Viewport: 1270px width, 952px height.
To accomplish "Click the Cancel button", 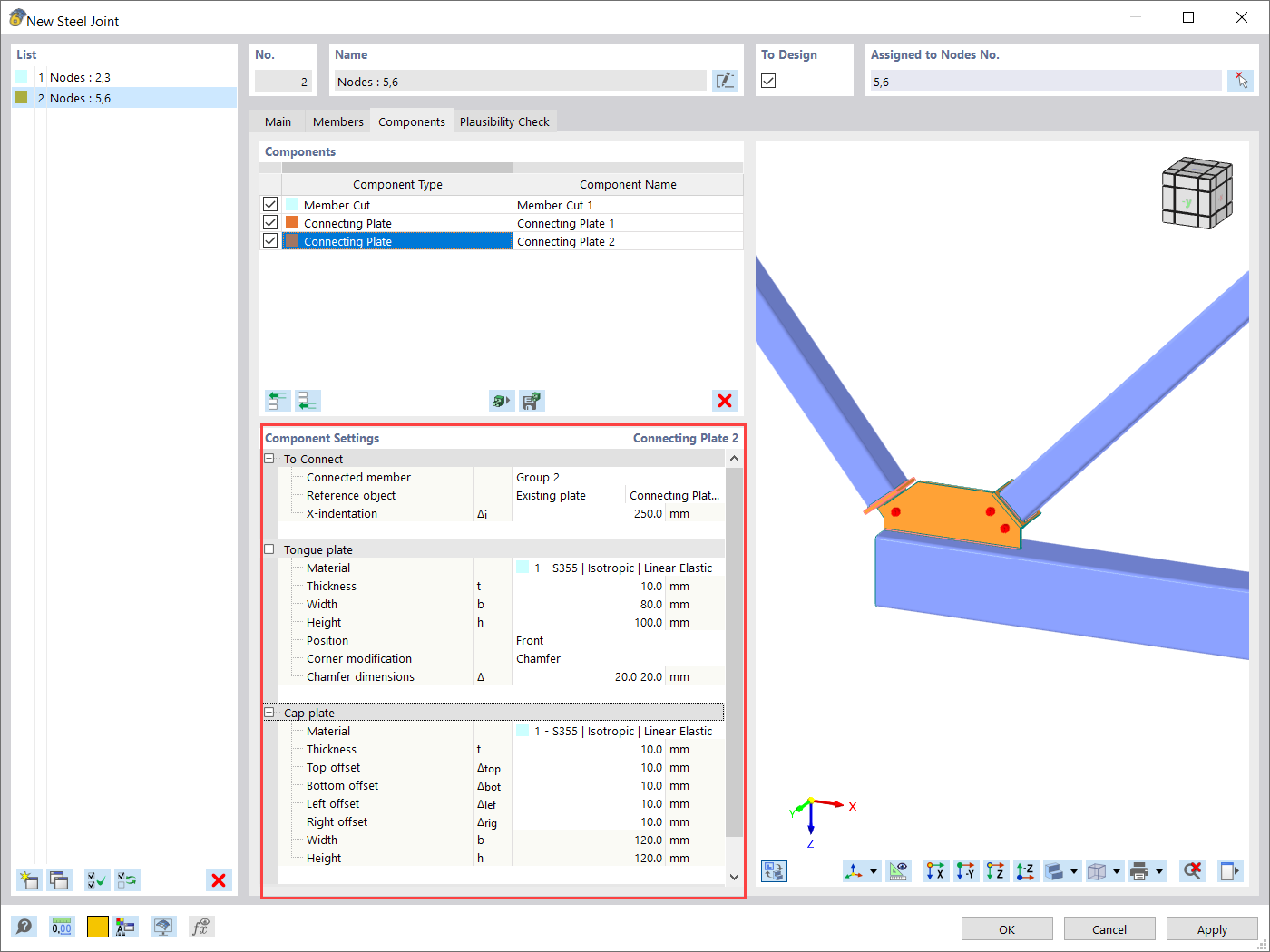I will click(x=1109, y=929).
